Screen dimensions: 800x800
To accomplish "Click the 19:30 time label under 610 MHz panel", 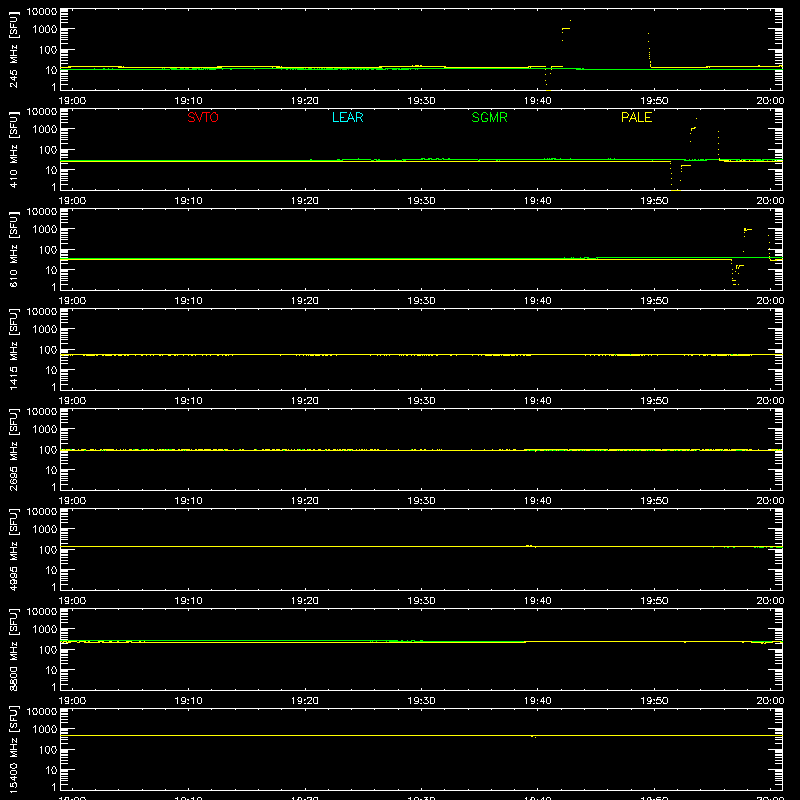I will point(421,301).
